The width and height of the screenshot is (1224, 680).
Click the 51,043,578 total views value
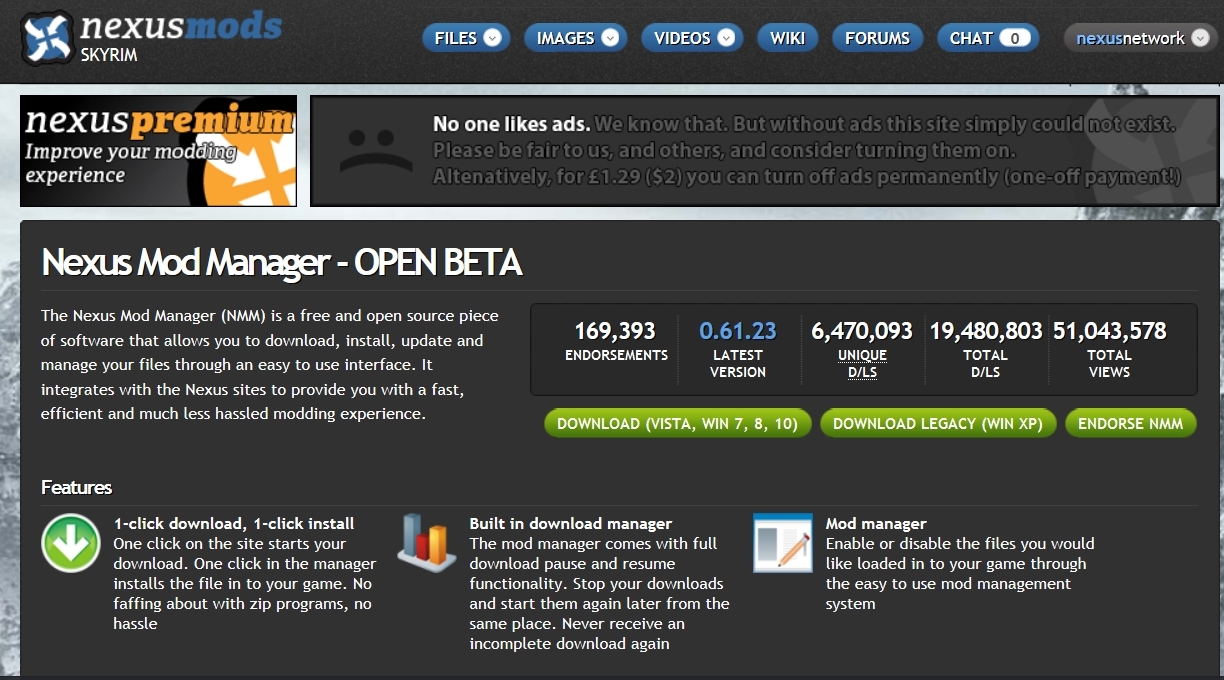[1109, 330]
